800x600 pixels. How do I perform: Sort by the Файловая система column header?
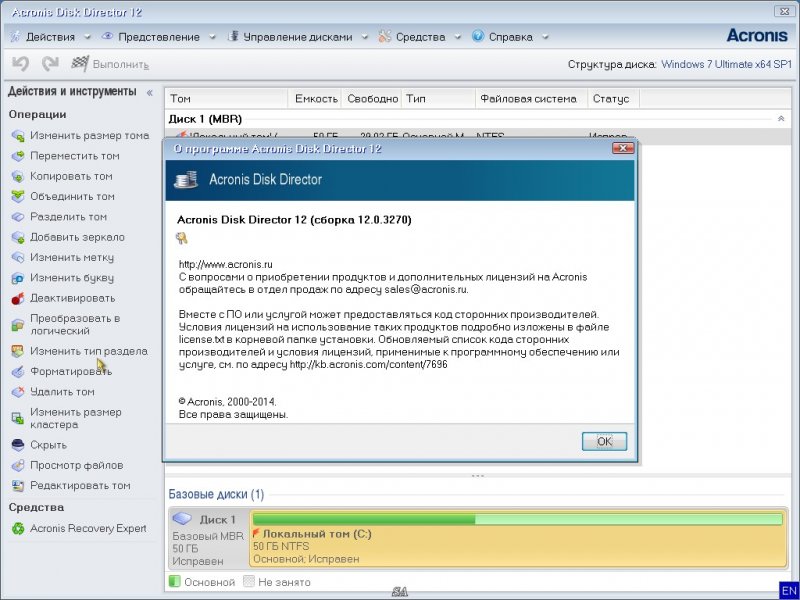(532, 98)
